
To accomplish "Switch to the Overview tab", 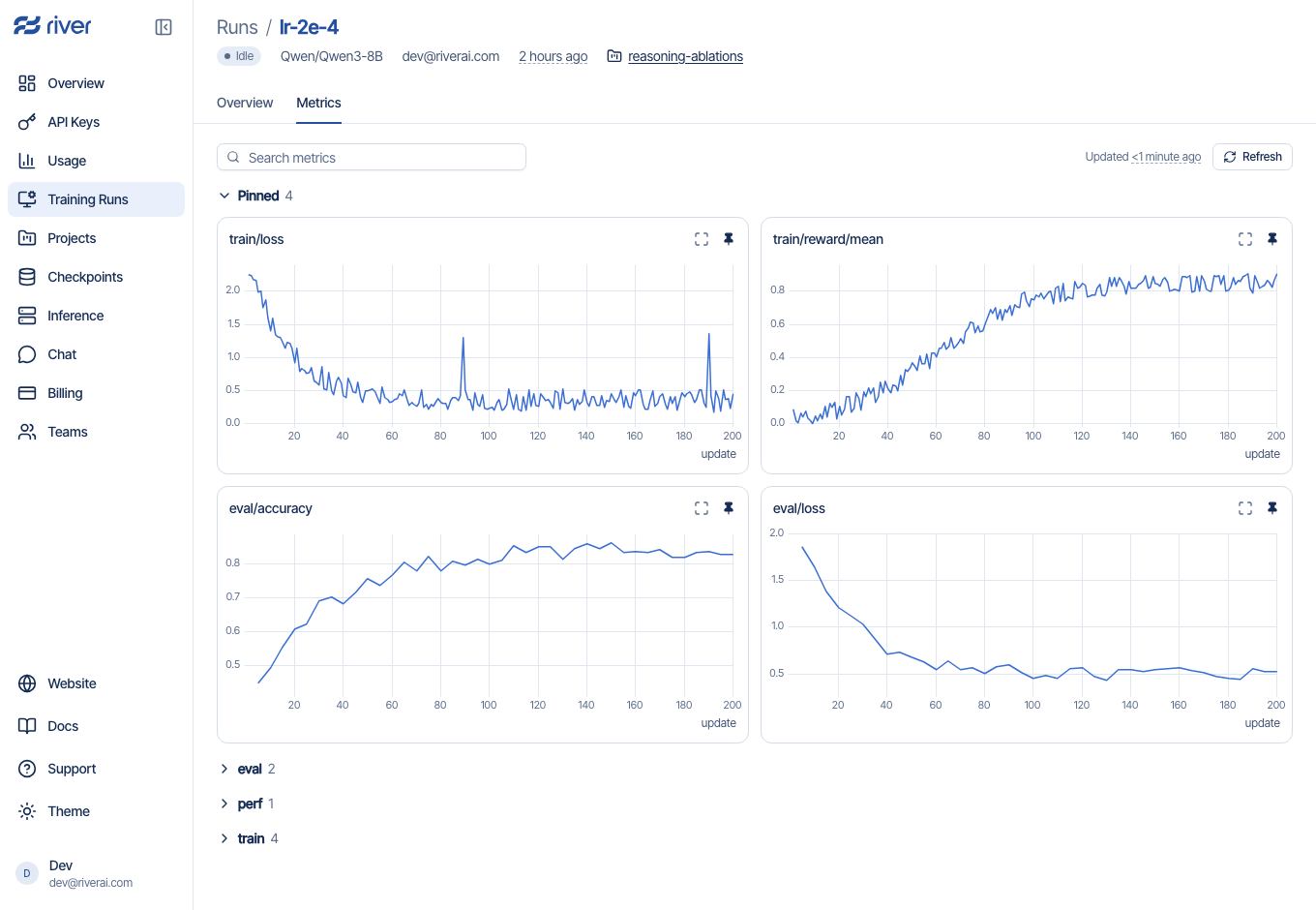I will pos(245,103).
